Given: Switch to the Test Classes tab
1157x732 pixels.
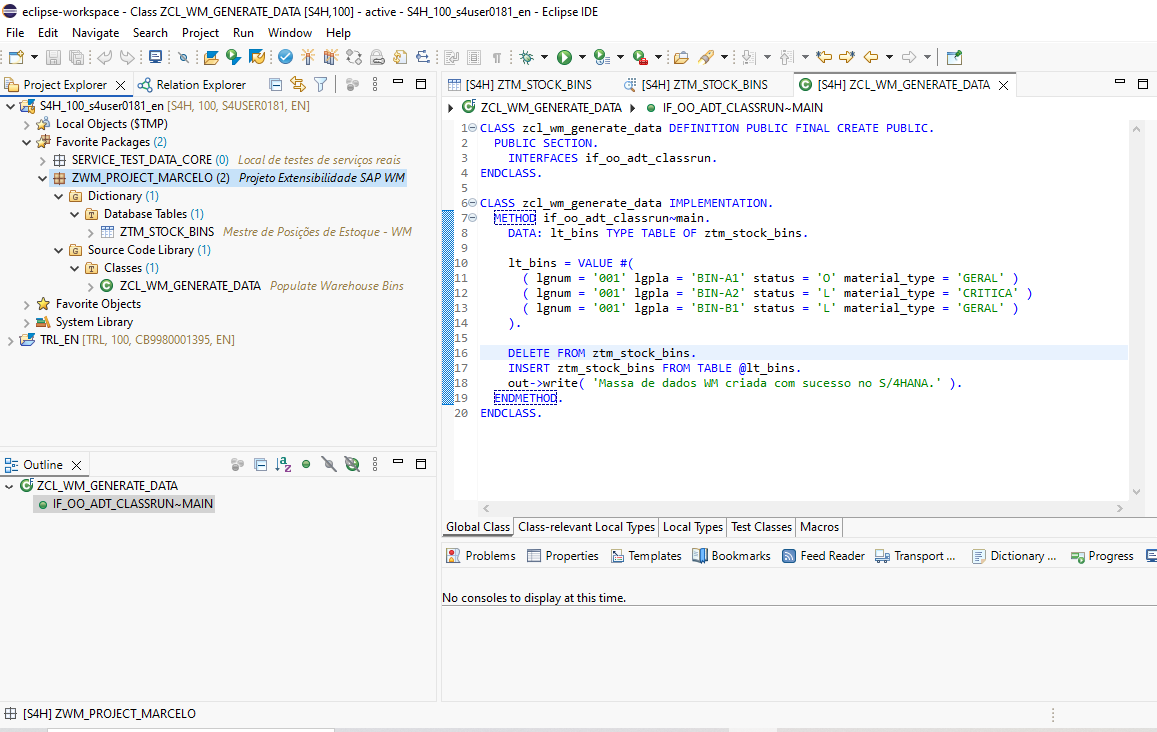Looking at the screenshot, I should (x=761, y=527).
